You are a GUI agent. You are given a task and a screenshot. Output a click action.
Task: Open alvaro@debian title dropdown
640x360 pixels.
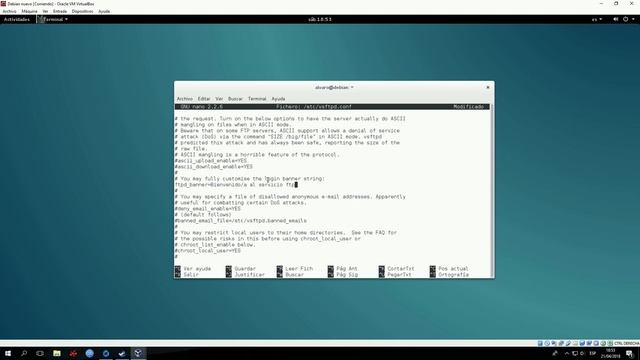point(334,87)
